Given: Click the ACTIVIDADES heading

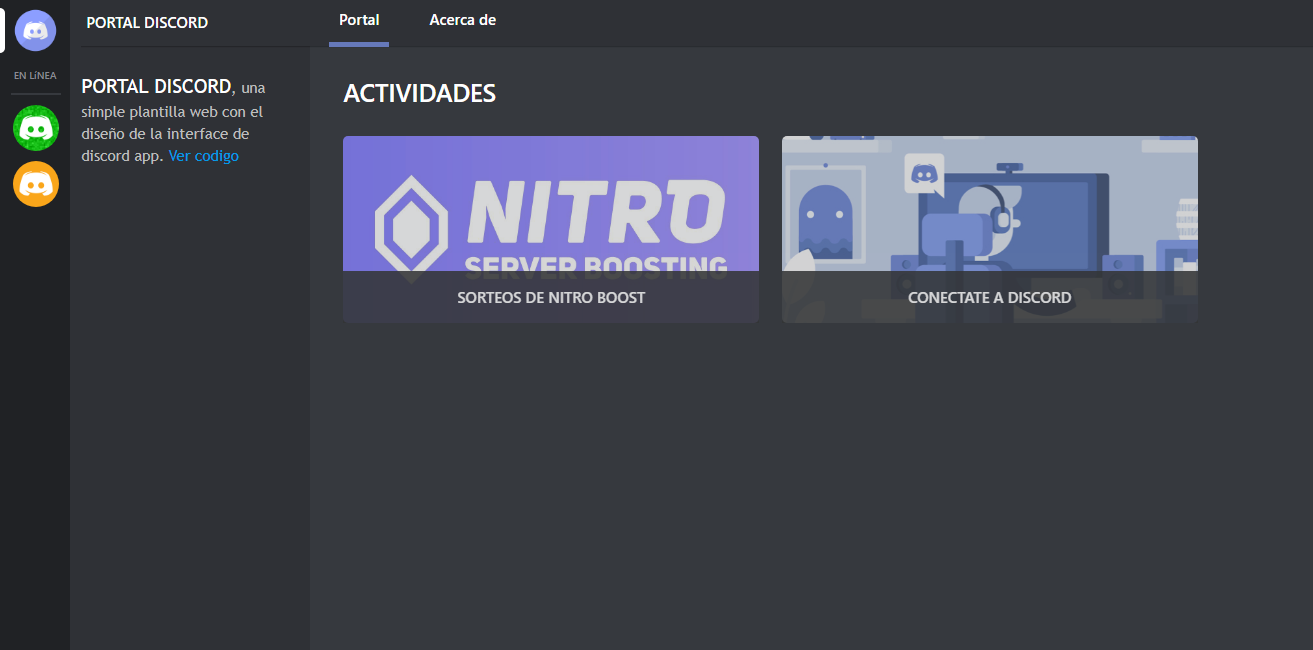Looking at the screenshot, I should tap(420, 94).
